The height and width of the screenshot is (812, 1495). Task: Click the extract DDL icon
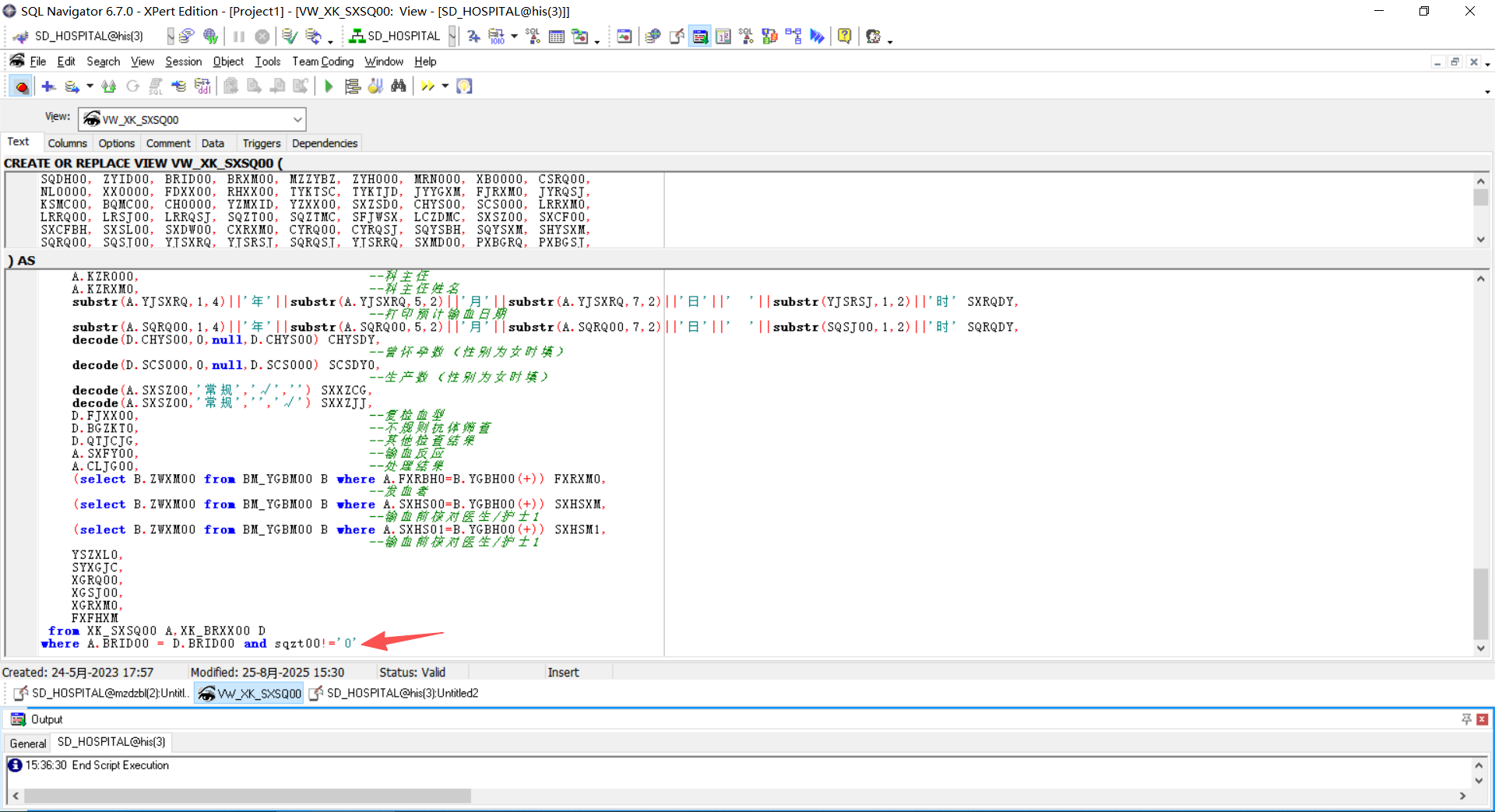(202, 86)
